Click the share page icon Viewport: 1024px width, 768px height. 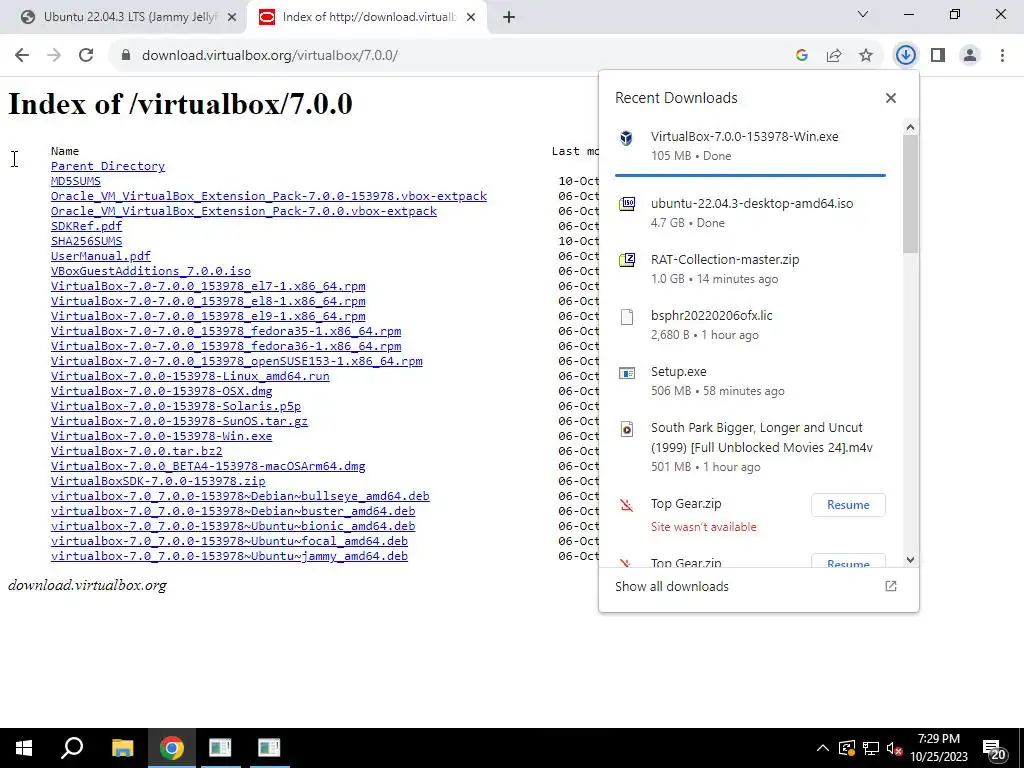[834, 56]
